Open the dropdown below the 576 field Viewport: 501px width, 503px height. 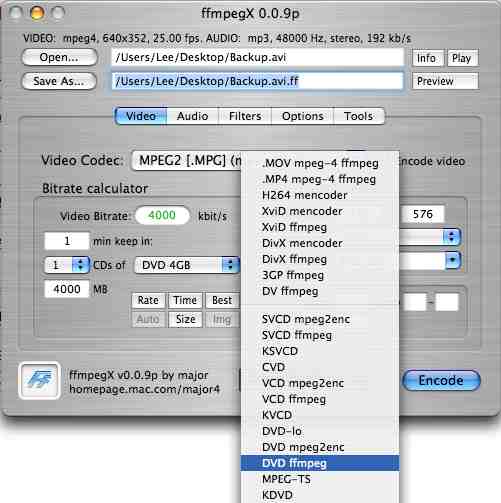430,237
